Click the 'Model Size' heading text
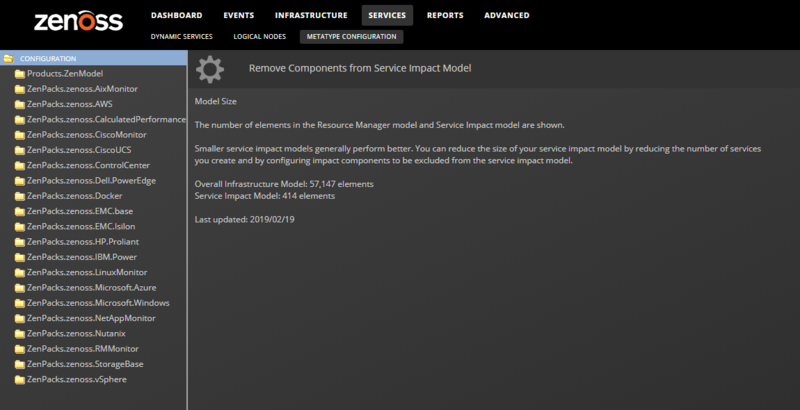The width and height of the screenshot is (800, 410). pos(215,101)
